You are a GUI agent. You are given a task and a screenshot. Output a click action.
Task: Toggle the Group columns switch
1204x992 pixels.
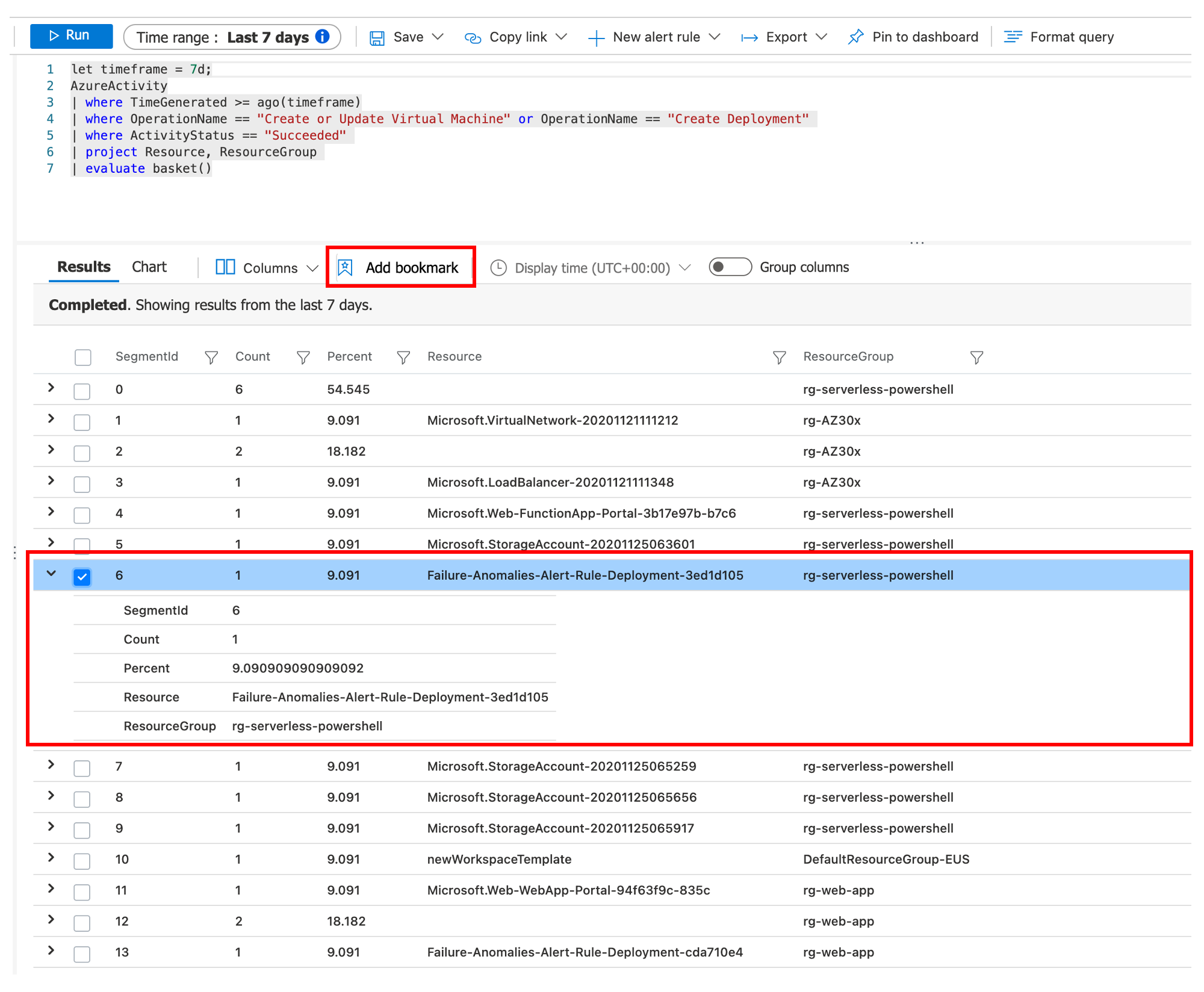click(730, 267)
